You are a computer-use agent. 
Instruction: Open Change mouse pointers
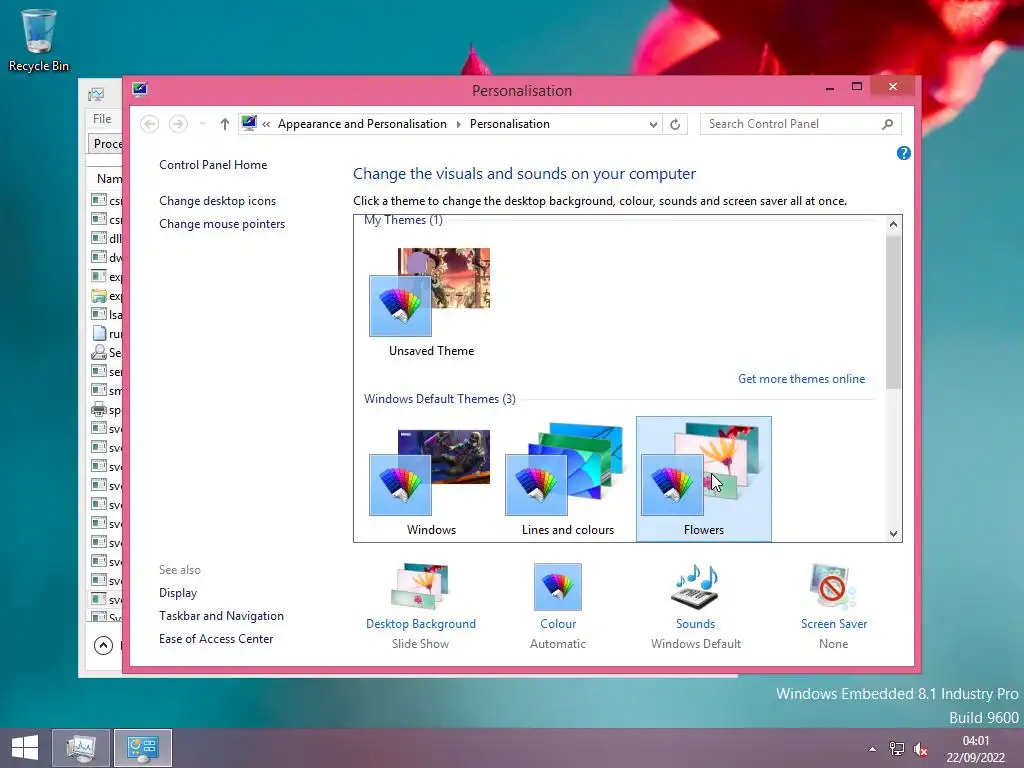click(222, 223)
